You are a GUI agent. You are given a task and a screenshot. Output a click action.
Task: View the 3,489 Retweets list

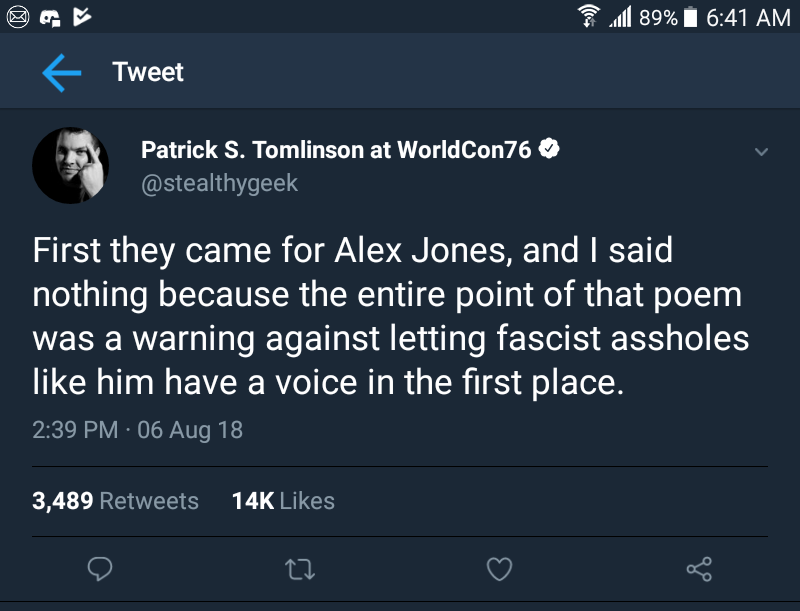[x=115, y=501]
